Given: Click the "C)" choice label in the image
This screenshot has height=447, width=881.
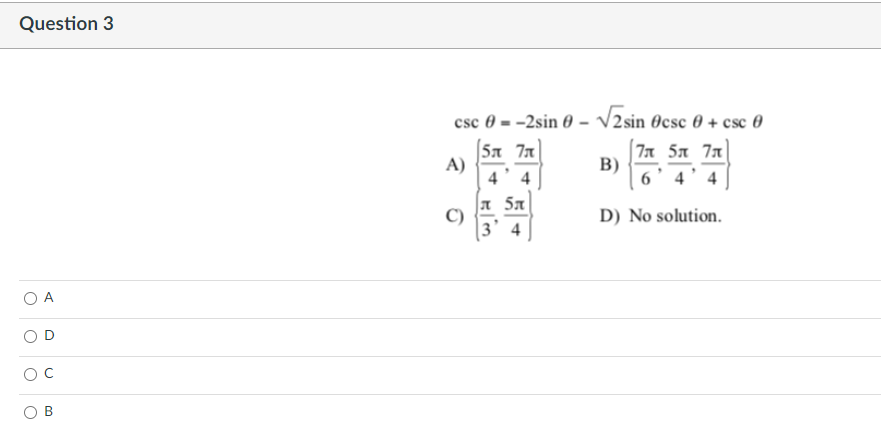Looking at the screenshot, I should pos(455,216).
